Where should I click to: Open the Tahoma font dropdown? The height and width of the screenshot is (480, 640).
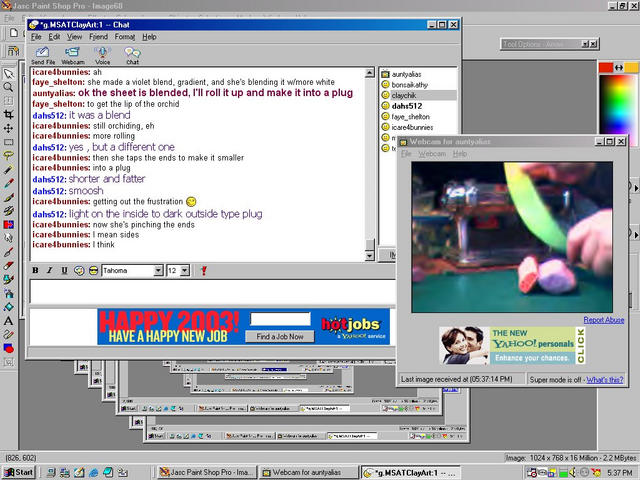pos(158,271)
